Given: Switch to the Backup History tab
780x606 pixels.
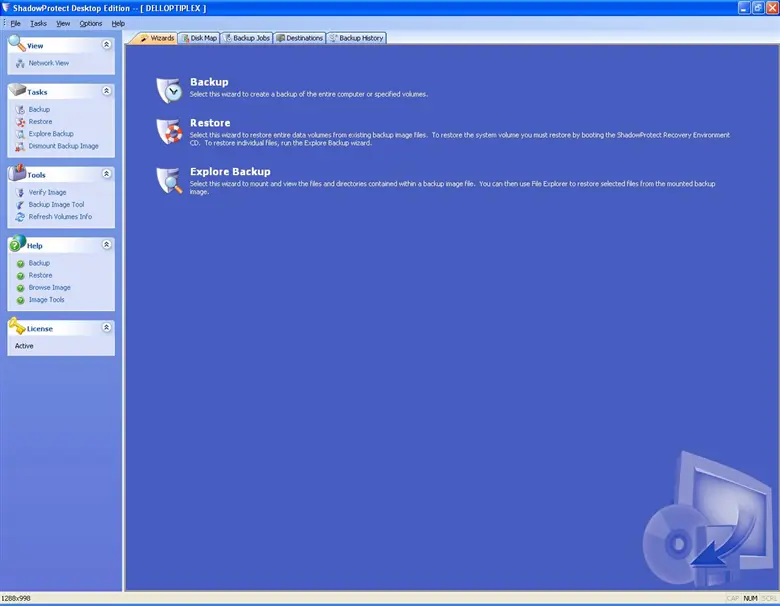Looking at the screenshot, I should tap(356, 38).
